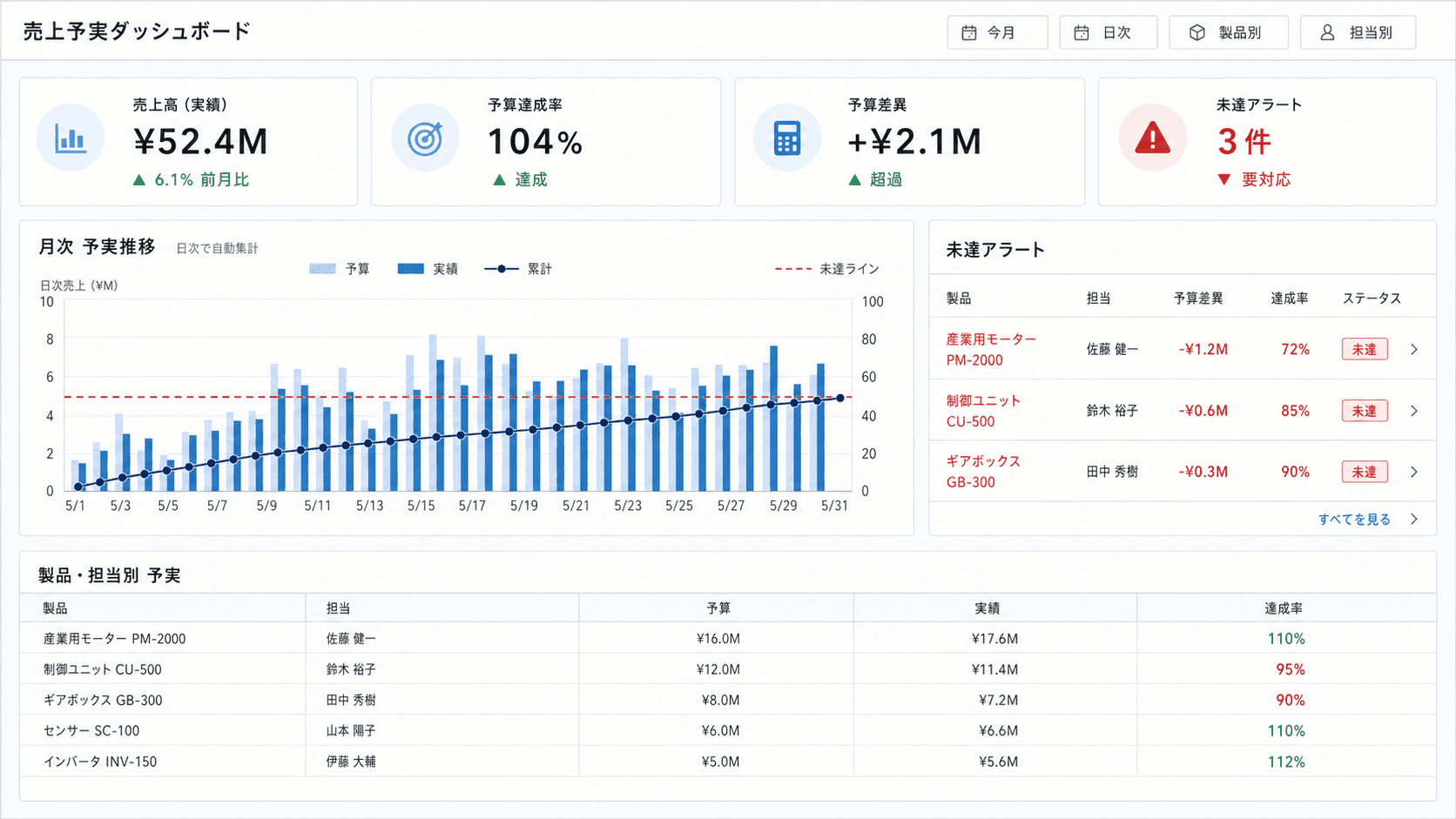1456x819 pixels.
Task: Switch to the 担当別 view
Action: point(1358,33)
